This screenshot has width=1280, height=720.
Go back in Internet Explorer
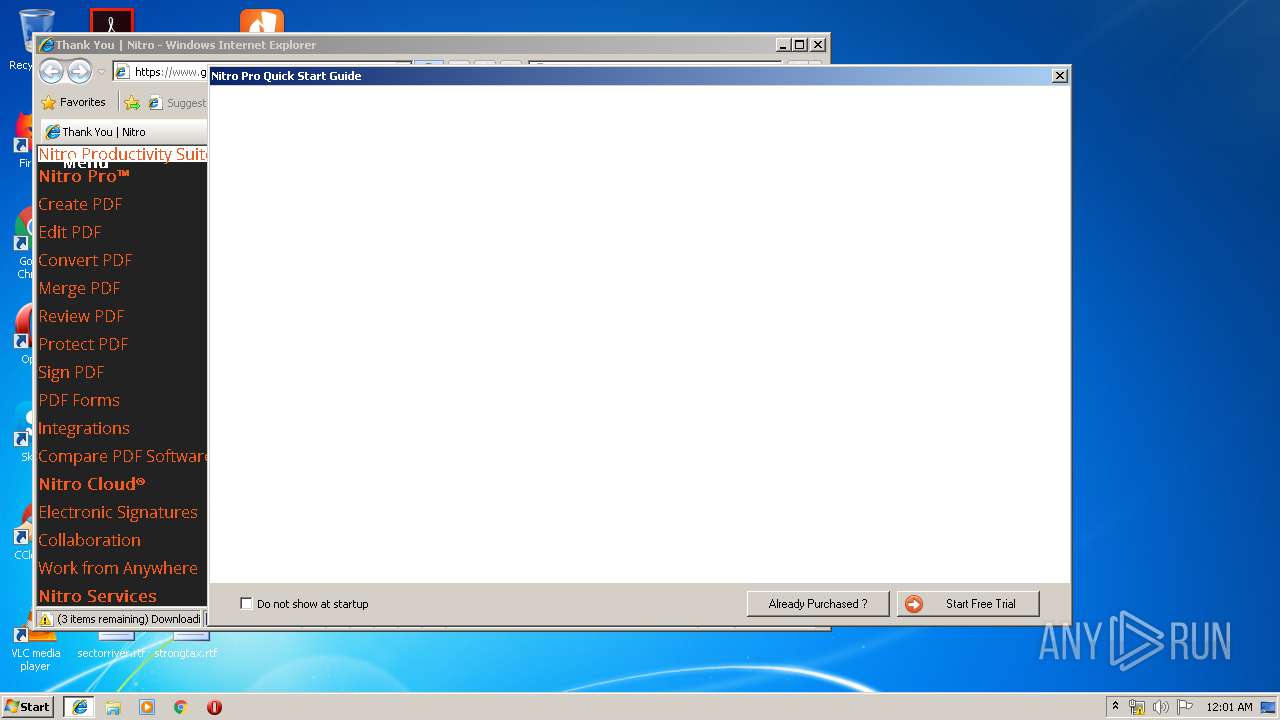coord(52,71)
